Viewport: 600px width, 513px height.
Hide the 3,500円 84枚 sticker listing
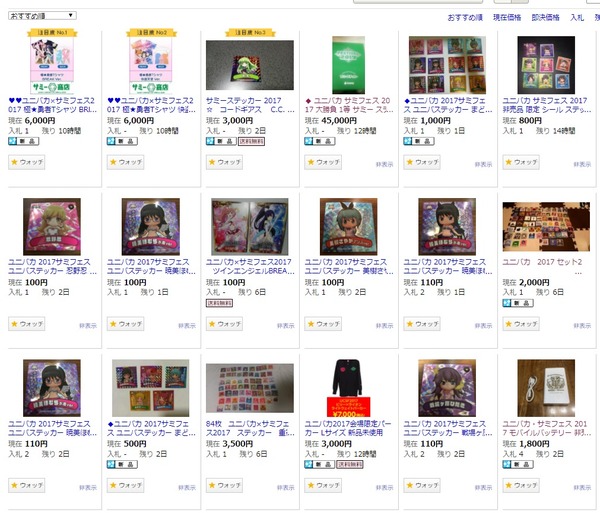click(x=285, y=488)
